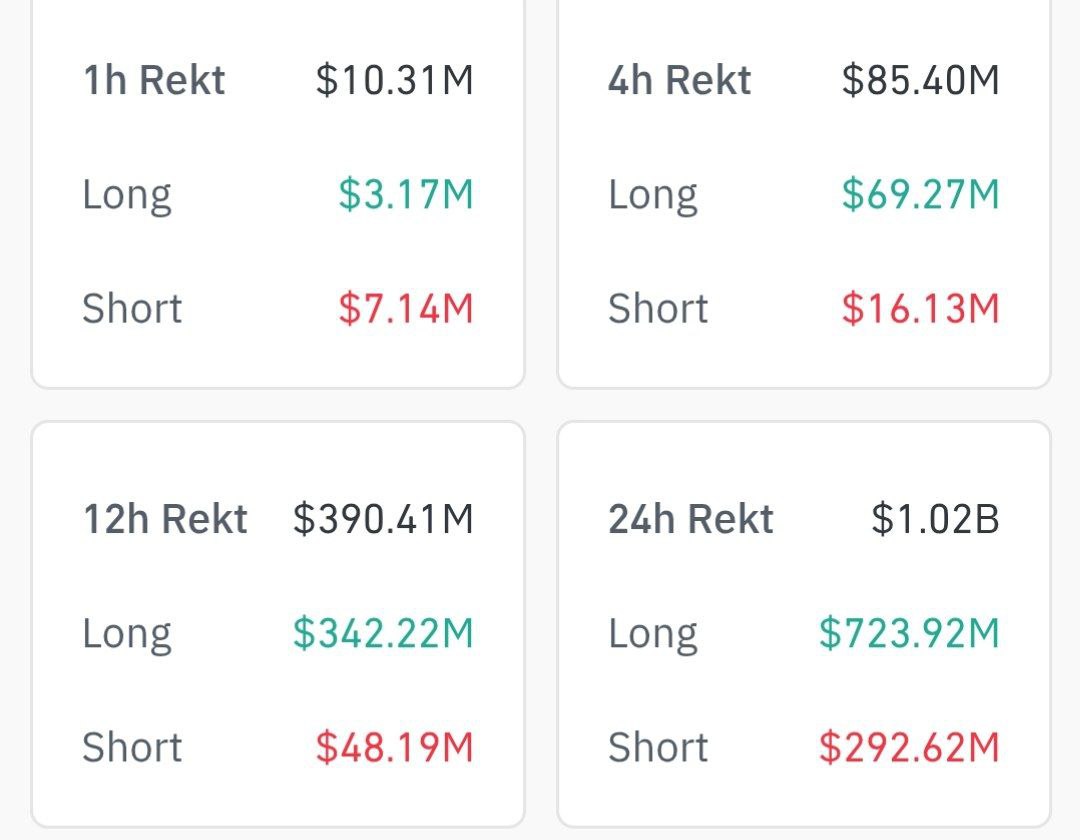Image resolution: width=1080 pixels, height=840 pixels.
Task: Click the 12h Short value $48.19M
Action: (394, 747)
